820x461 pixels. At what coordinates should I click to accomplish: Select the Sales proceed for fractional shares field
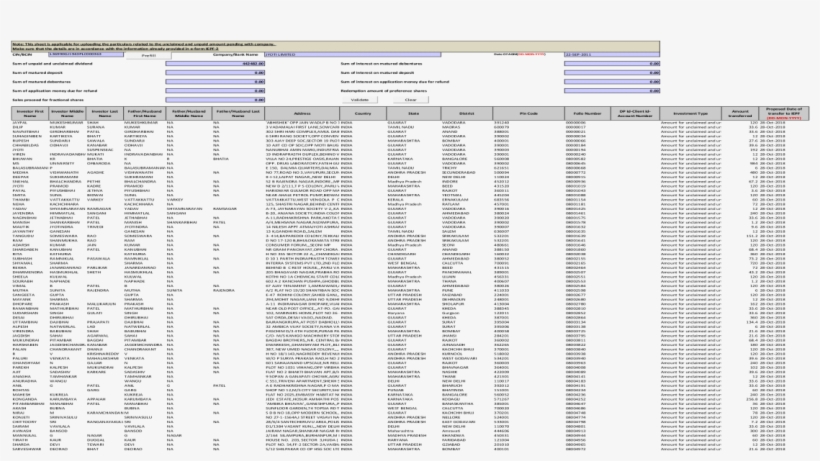coord(215,99)
